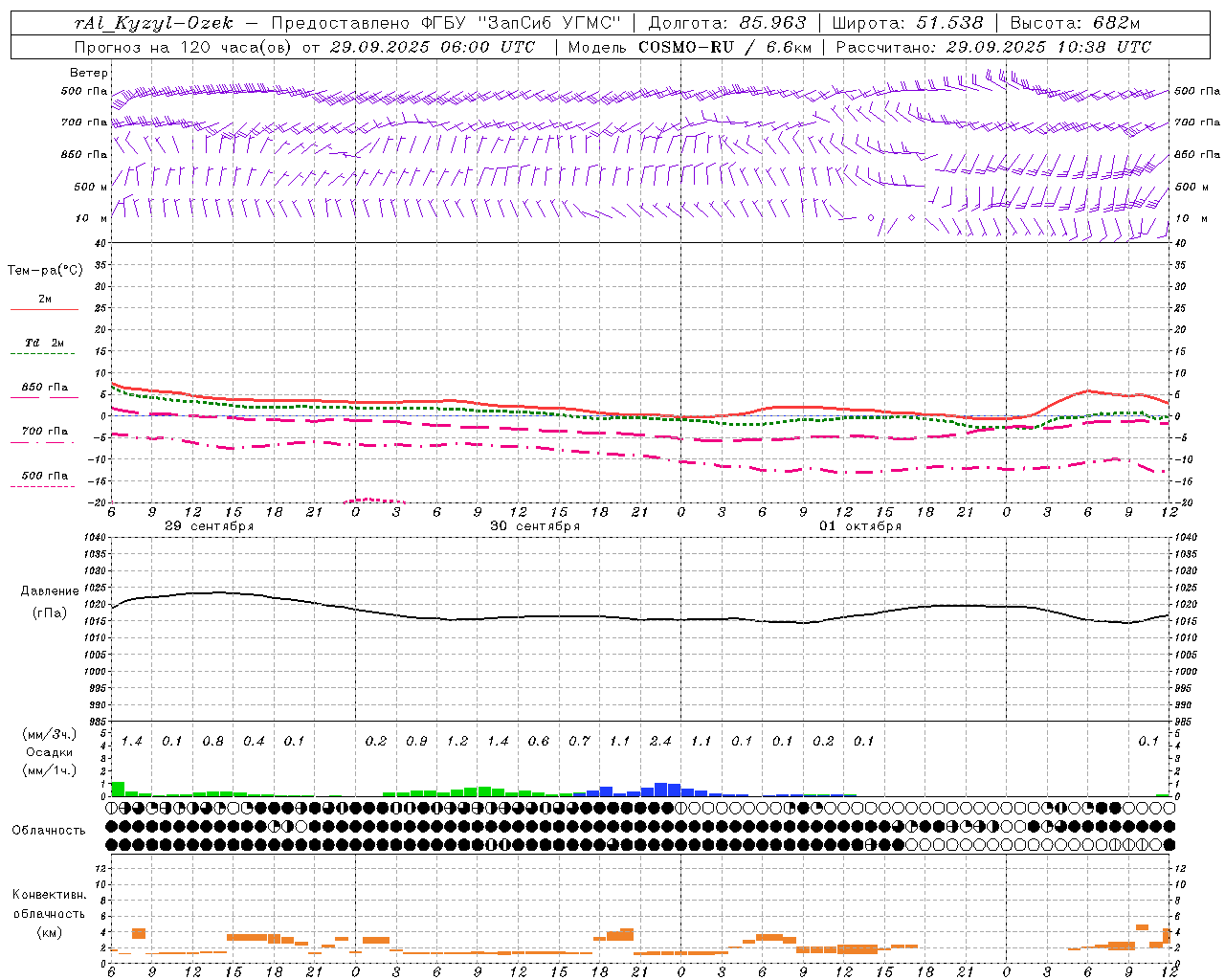1225x980 pixels.
Task: Click the 29 сентября date label
Action: pyautogui.click(x=210, y=526)
